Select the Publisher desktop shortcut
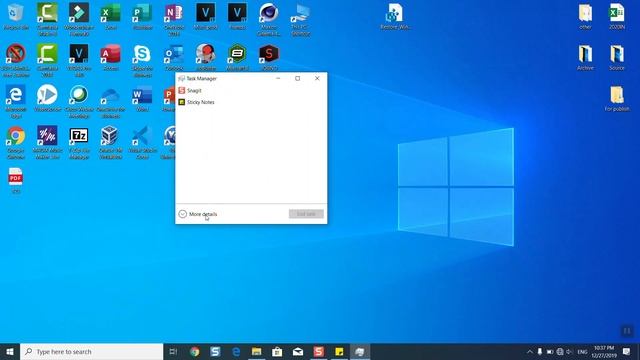This screenshot has width=640, height=360. (x=142, y=17)
